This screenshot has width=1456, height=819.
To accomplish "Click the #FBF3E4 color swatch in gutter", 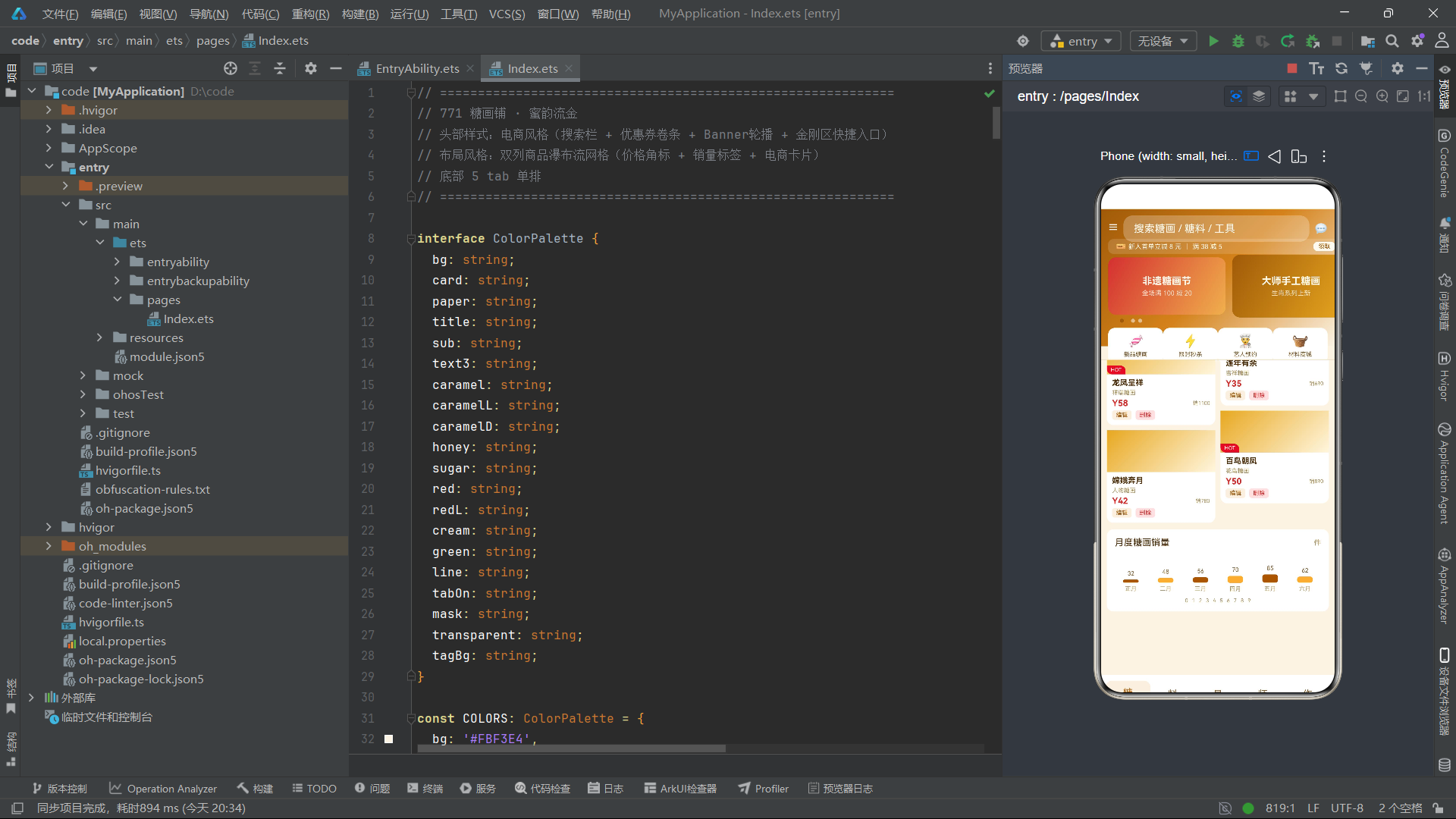I will point(389,739).
